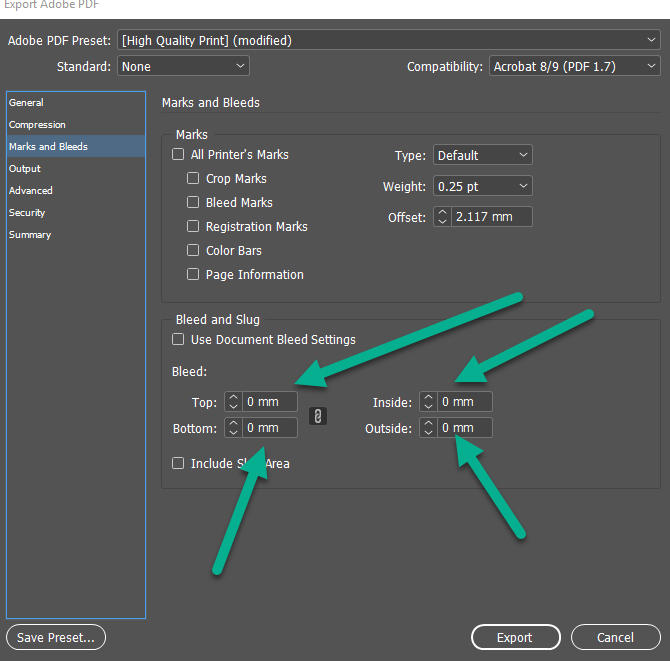Toggle the Include Slug Area checkbox
This screenshot has height=661, width=670.
pos(178,463)
